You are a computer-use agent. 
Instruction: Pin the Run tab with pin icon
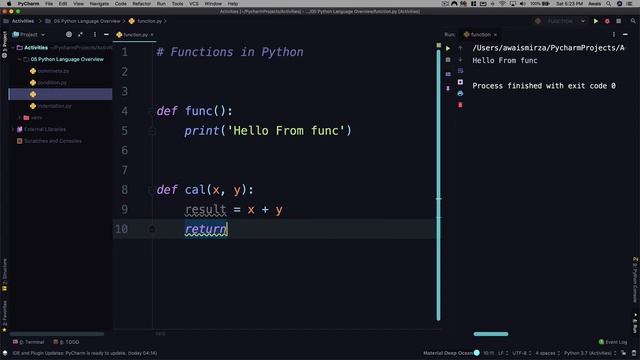click(448, 88)
